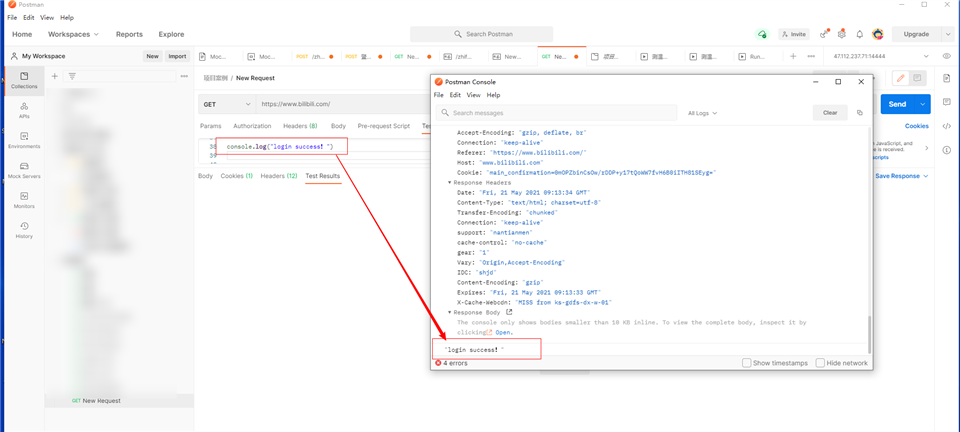The height and width of the screenshot is (432, 960).
Task: Open the Monitors sidebar section
Action: 24,200
